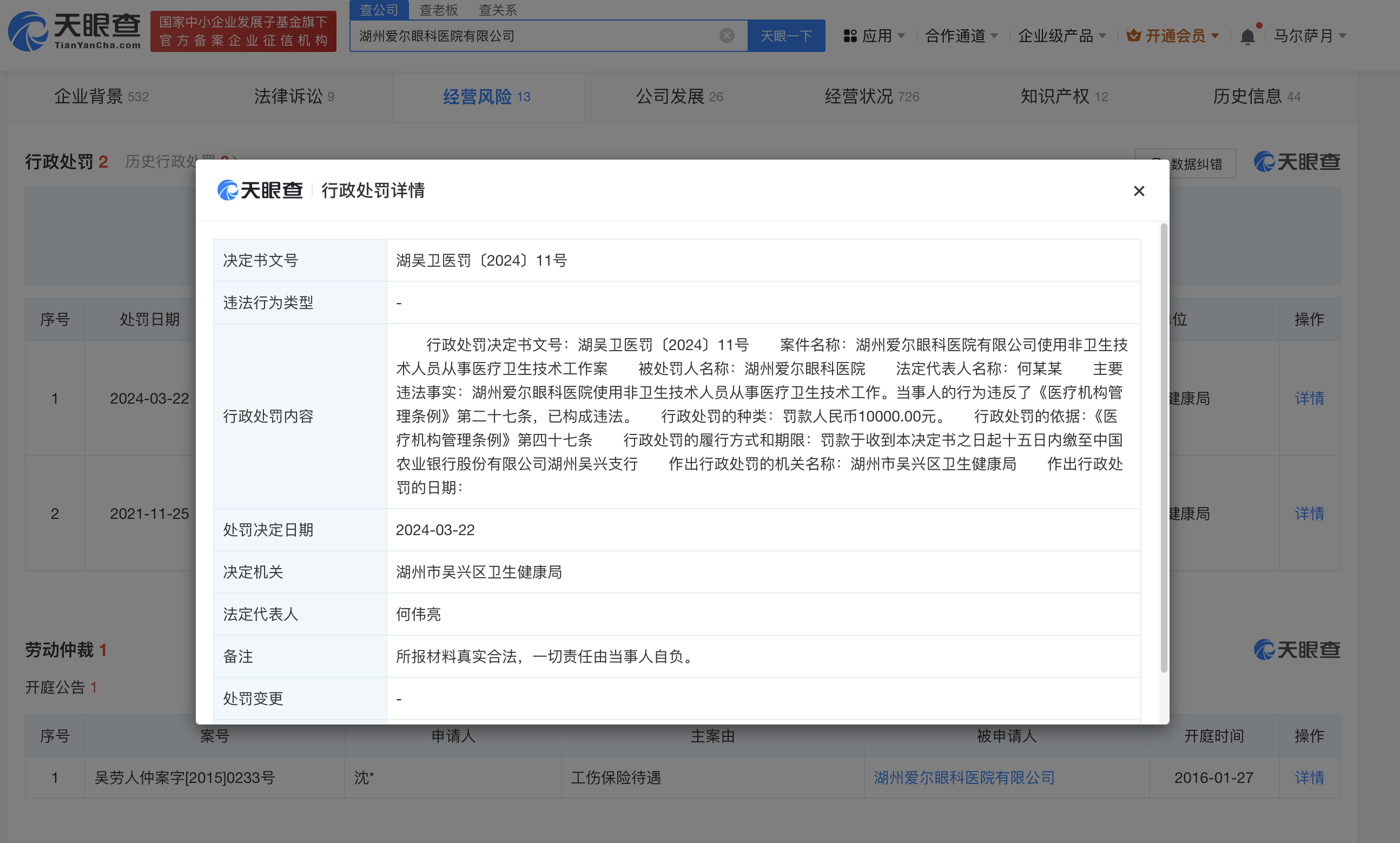The width and height of the screenshot is (1400, 843).
Task: Open the 企业级产品 dropdown menu
Action: (1061, 36)
